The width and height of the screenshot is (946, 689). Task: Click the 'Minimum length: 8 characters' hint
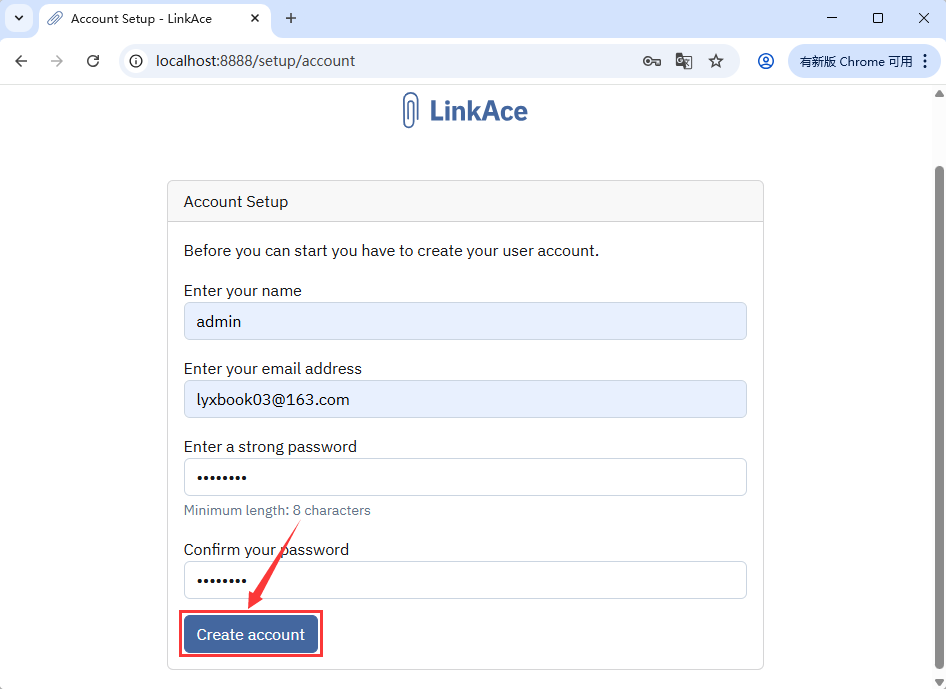click(277, 510)
